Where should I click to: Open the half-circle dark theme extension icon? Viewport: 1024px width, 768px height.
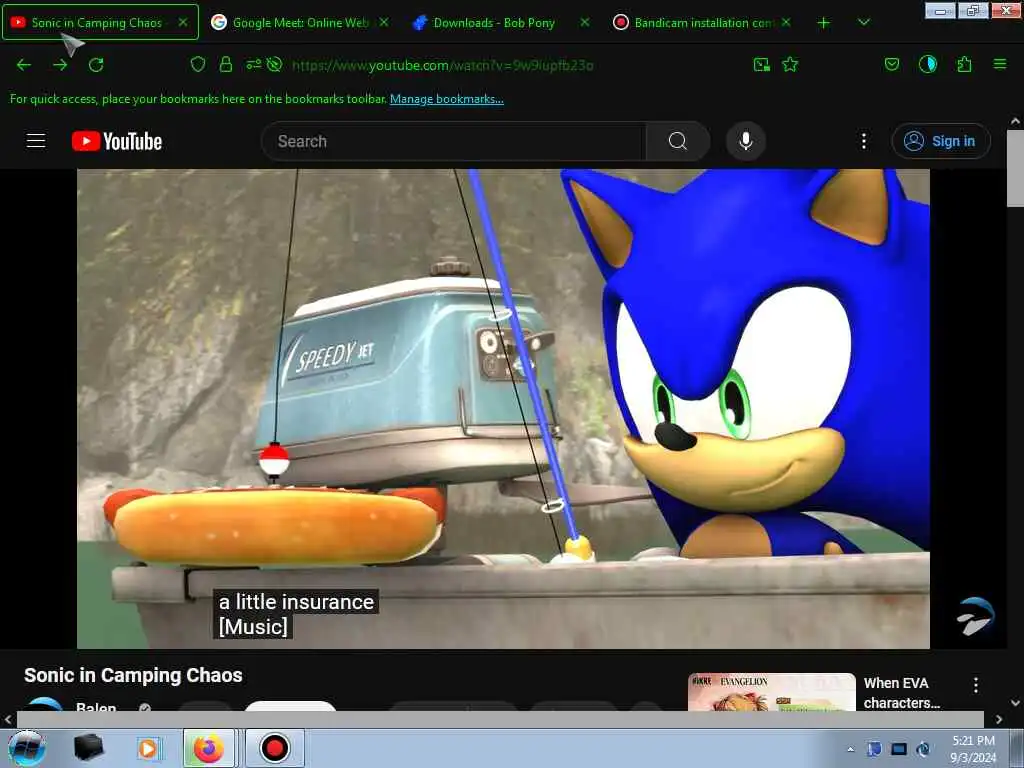[927, 64]
